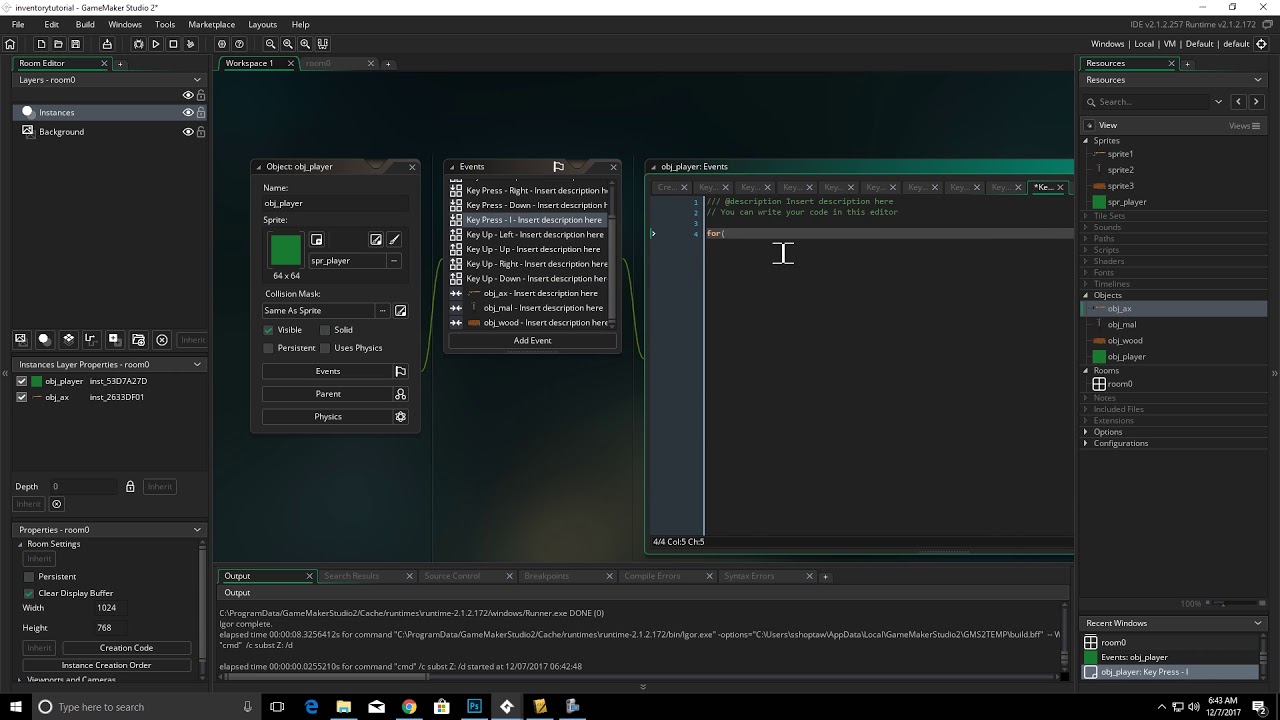The width and height of the screenshot is (1280, 720).
Task: Save the project via the floppy icon
Action: pyautogui.click(x=75, y=44)
